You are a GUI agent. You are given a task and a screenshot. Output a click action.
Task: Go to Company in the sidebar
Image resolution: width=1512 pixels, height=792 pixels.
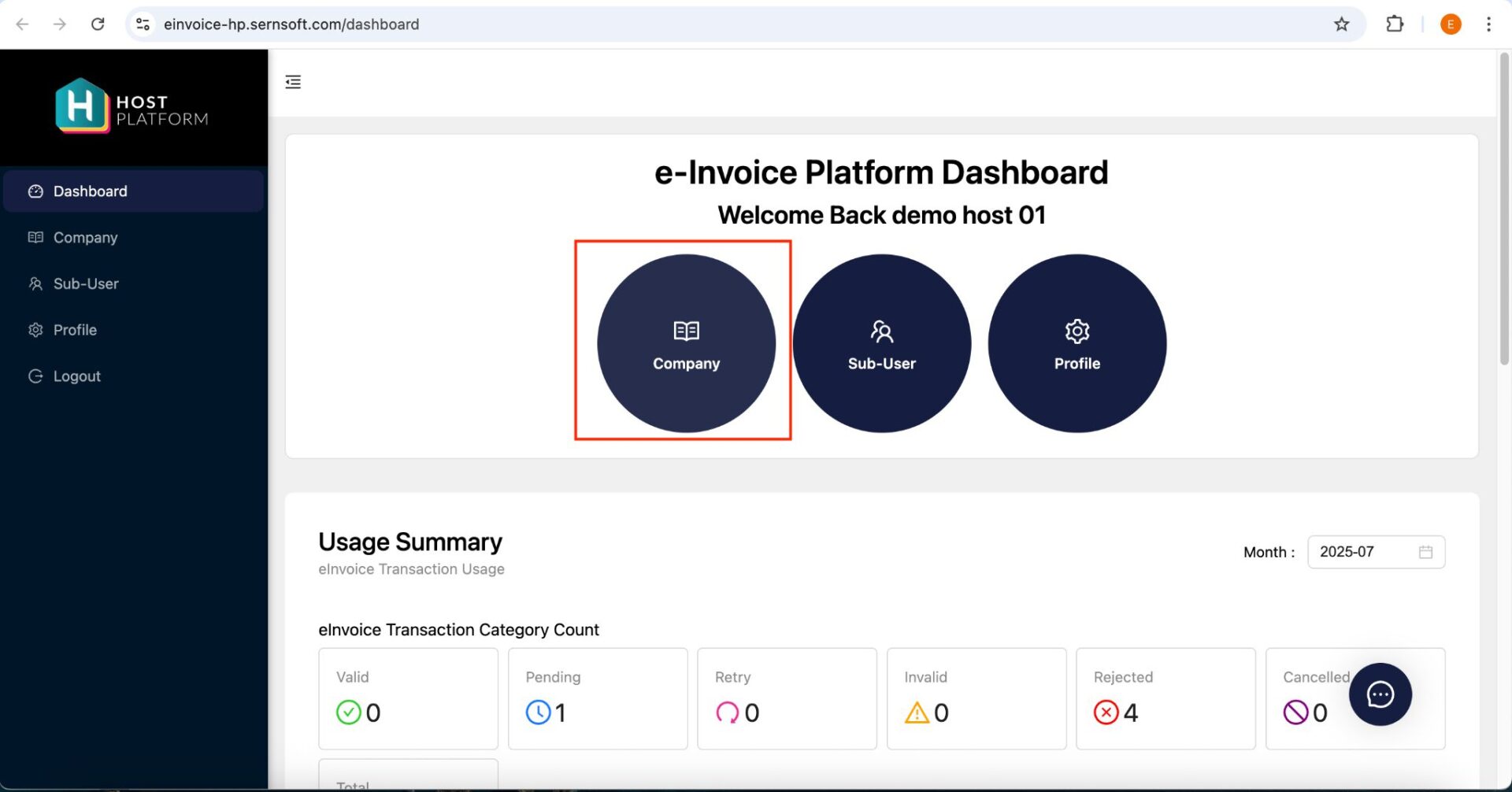[134, 238]
